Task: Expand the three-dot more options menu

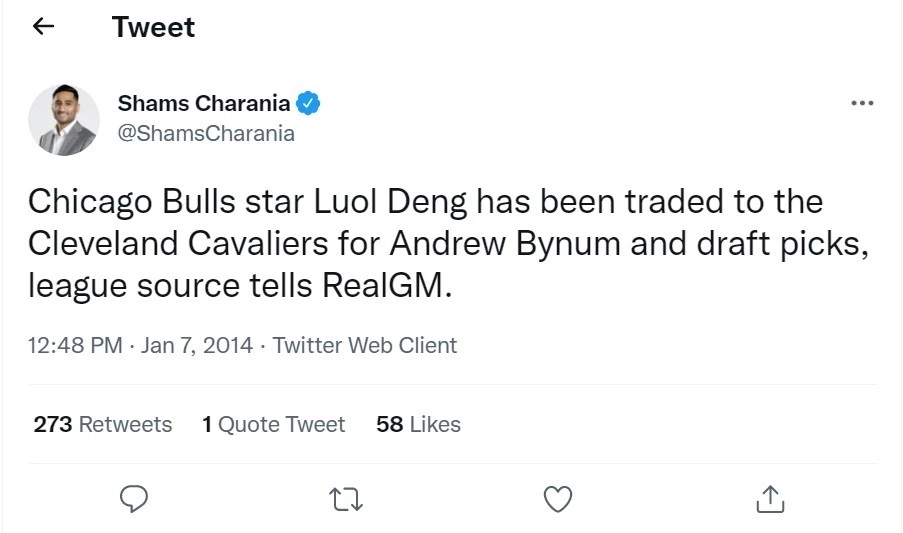Action: [861, 103]
